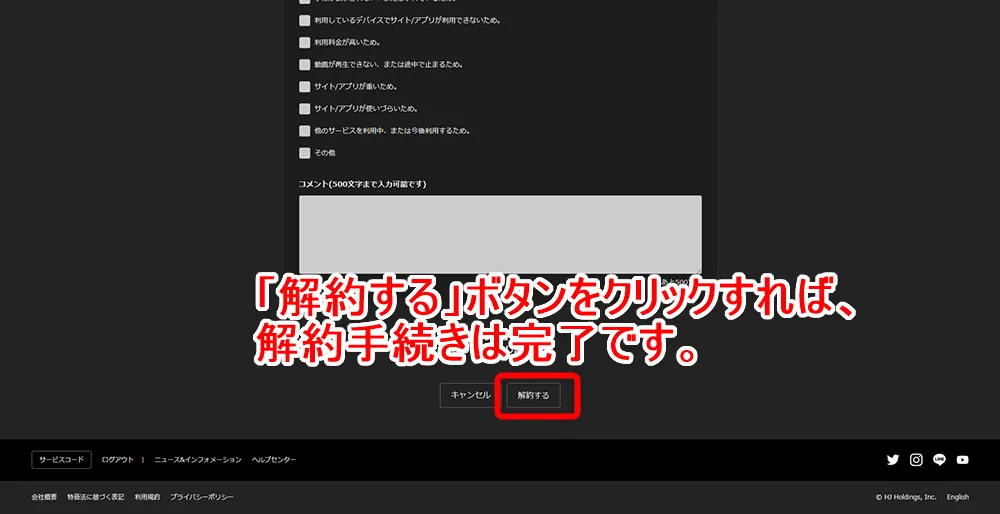Click the サービスコード button
Image resolution: width=1000 pixels, height=514 pixels.
pos(61,460)
